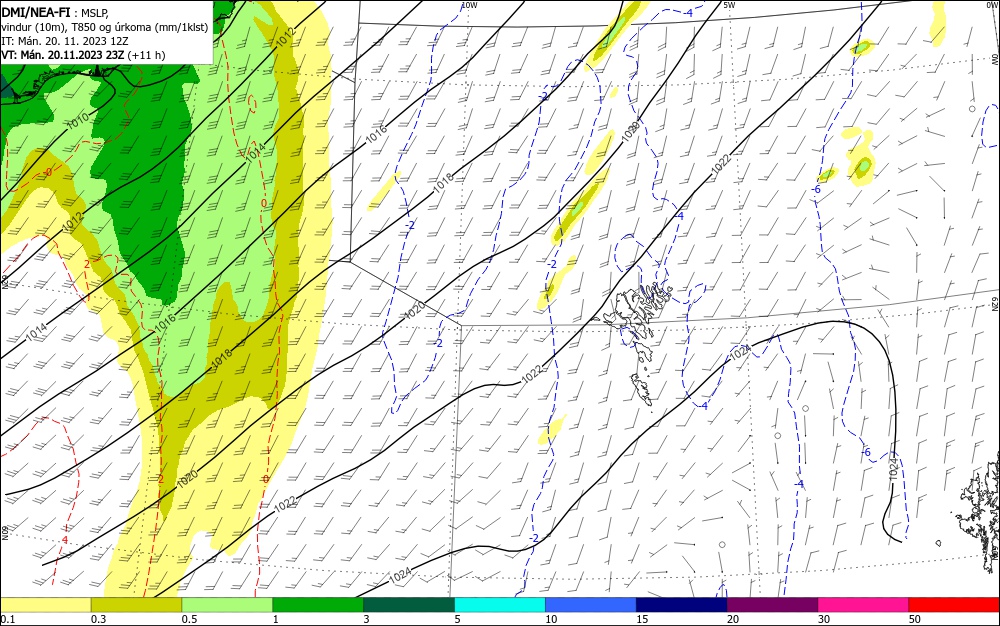Screen dimensions: 1000x626
Task: Click the "5W" longitude label
Action: (730, 5)
